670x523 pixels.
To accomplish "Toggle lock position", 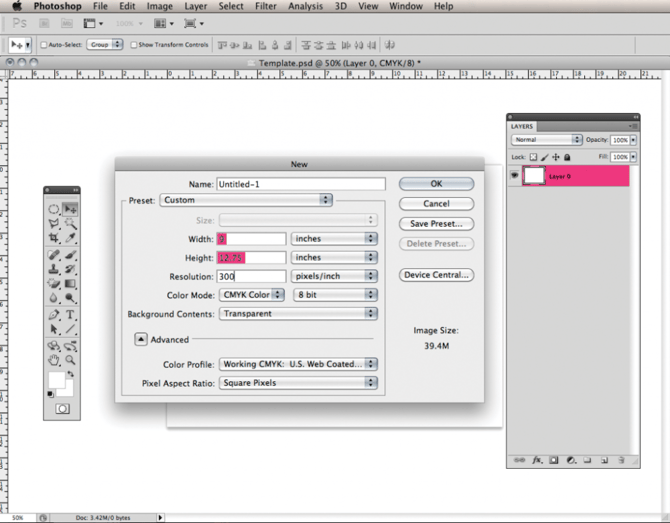I will click(x=555, y=157).
